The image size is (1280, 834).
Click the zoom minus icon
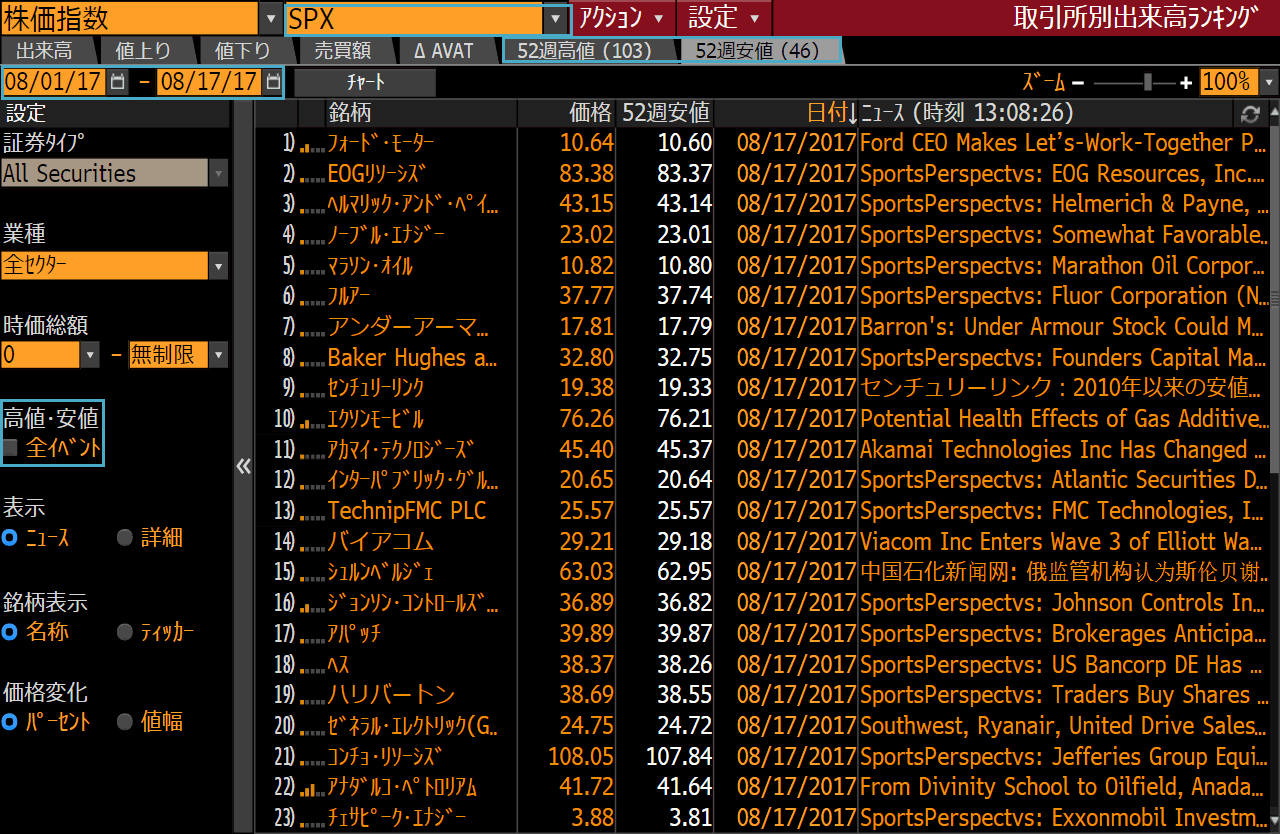pos(1078,82)
